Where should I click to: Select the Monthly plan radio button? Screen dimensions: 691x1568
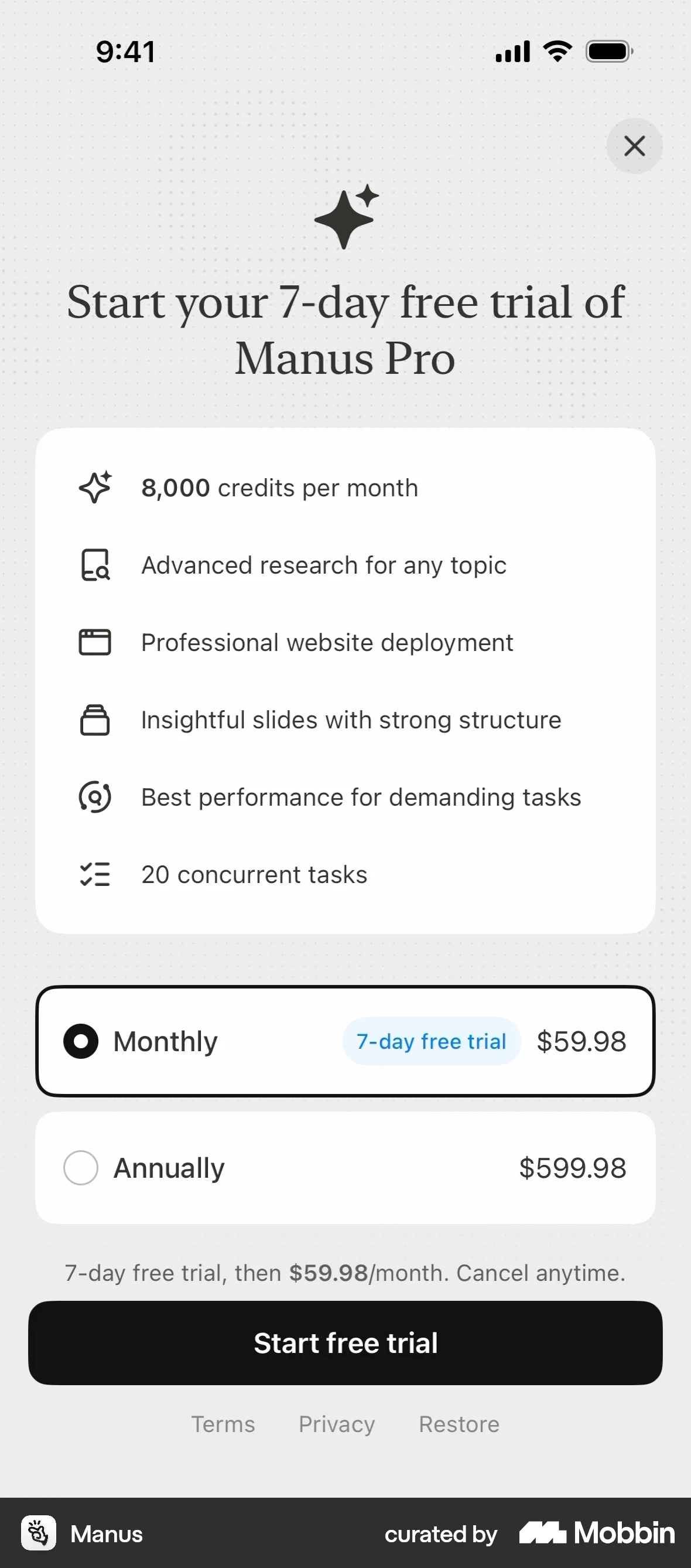[x=81, y=1041]
